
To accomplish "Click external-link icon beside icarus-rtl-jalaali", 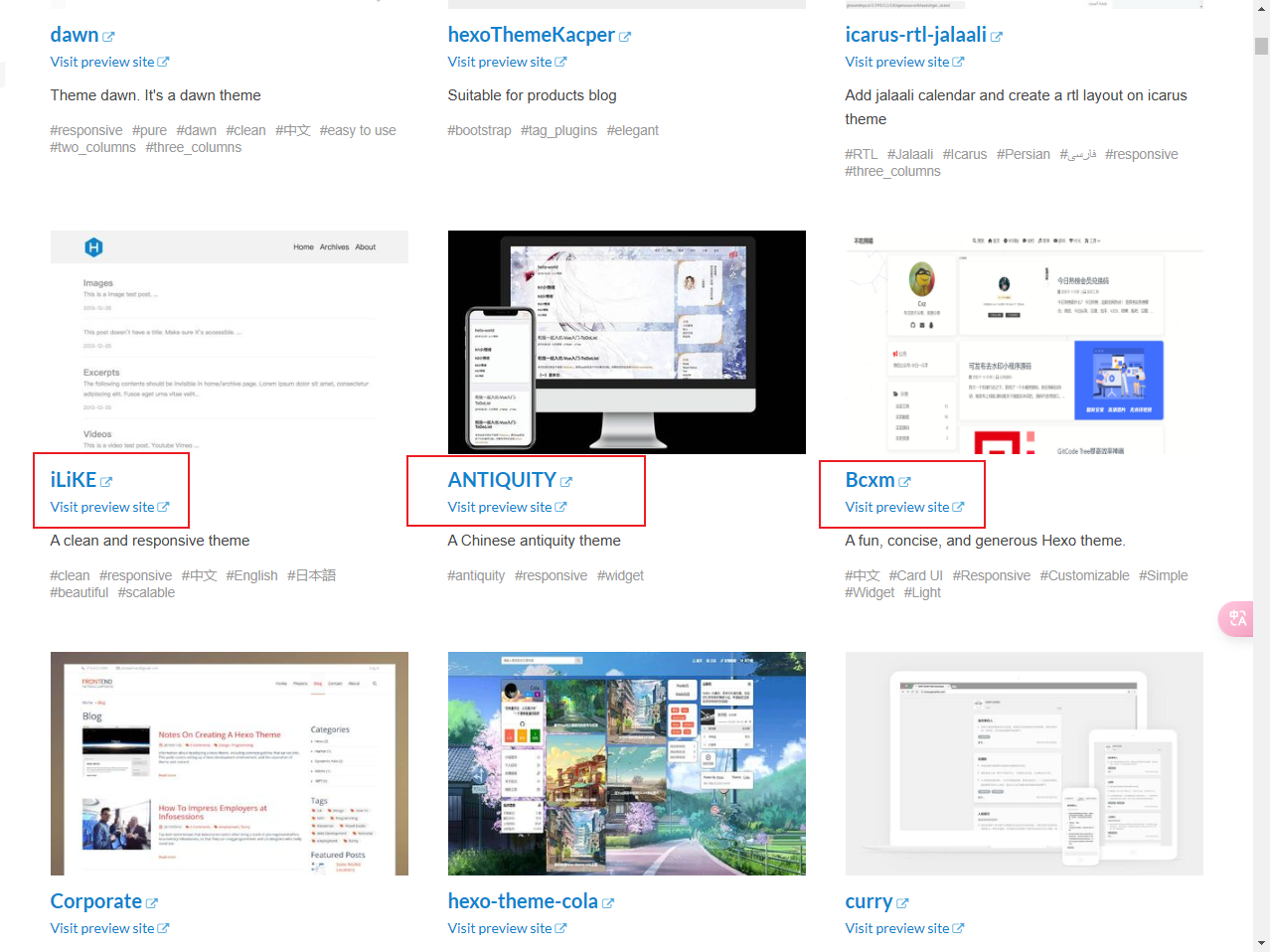I will (997, 37).
